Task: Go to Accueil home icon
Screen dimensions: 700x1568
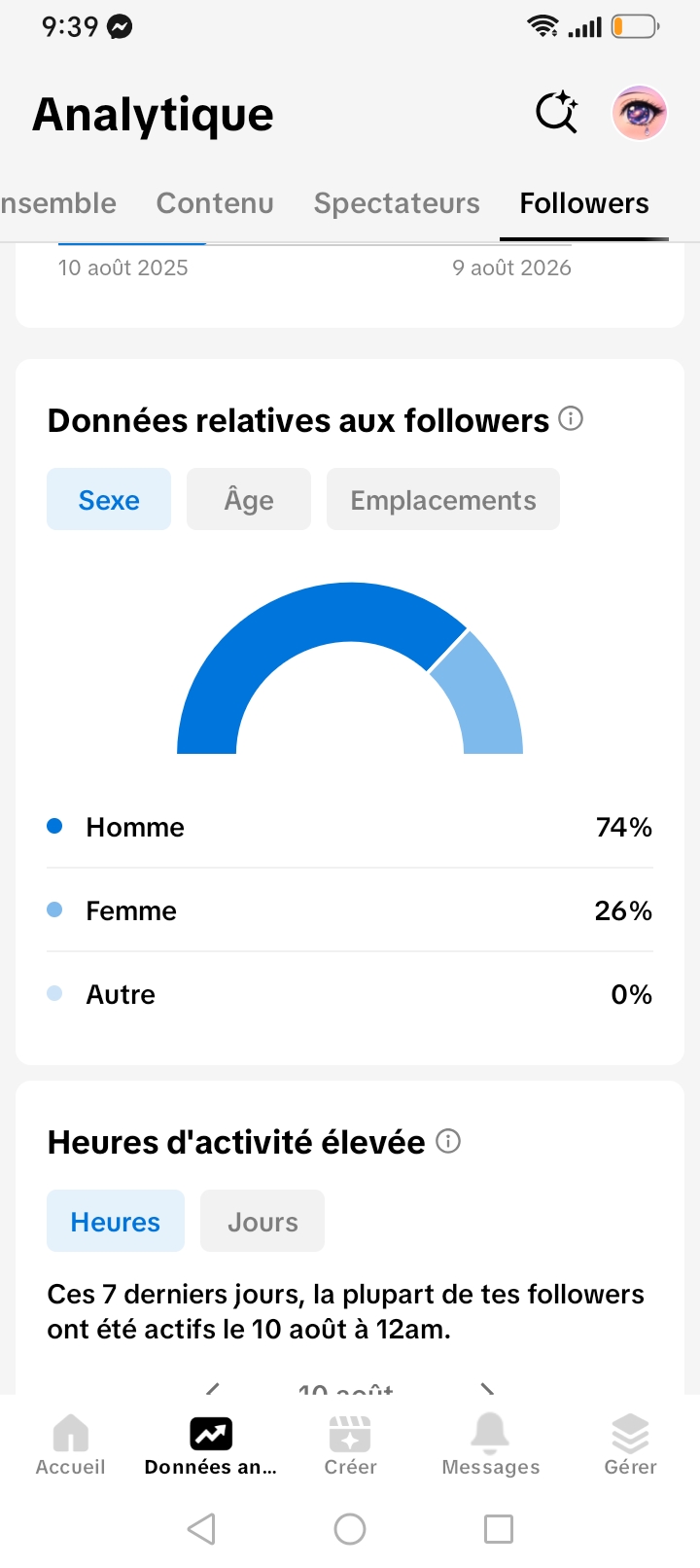Action: click(70, 1434)
